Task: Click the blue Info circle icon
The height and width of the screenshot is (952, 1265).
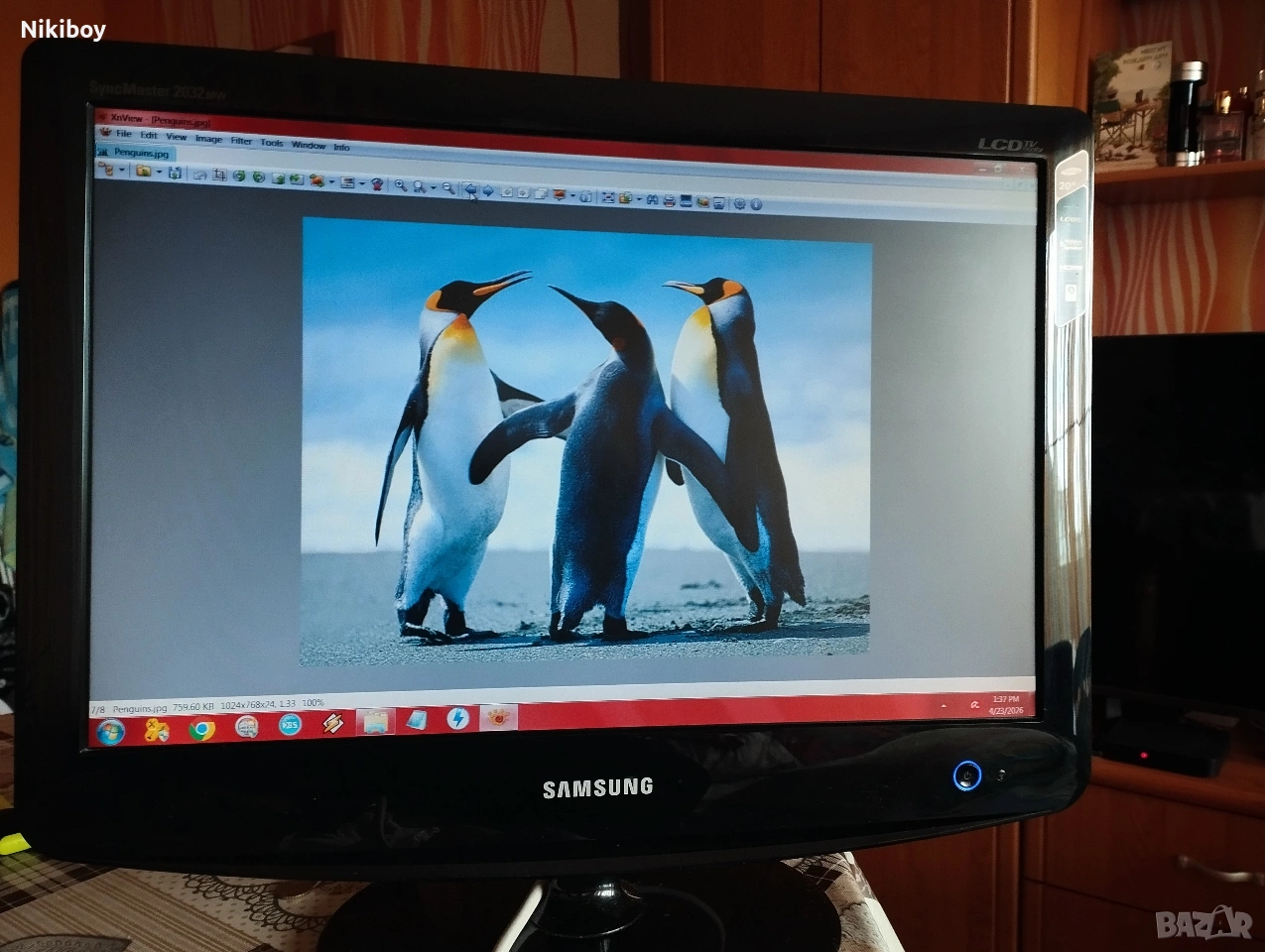Action: click(x=756, y=204)
